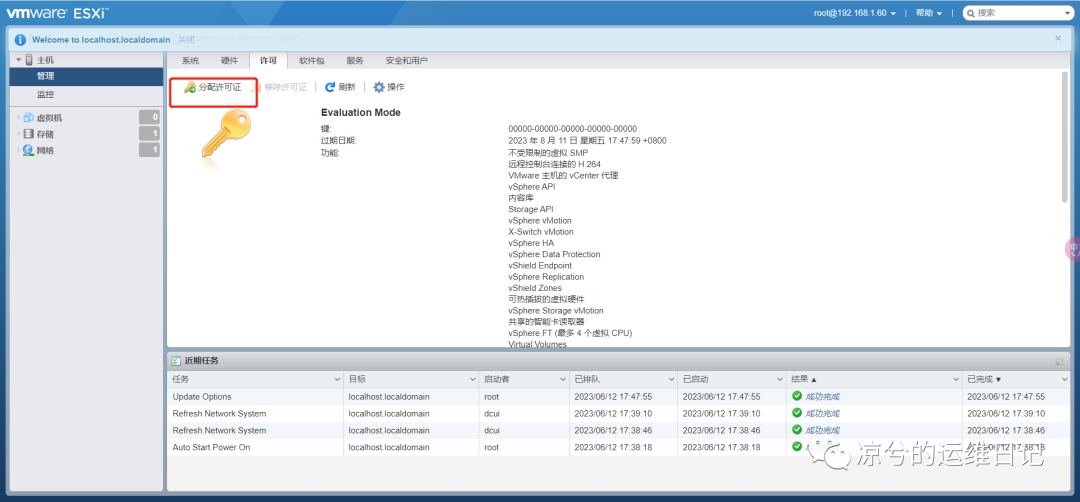The height and width of the screenshot is (502, 1080).
Task: Select the Auto Start Power On task row
Action: [619, 447]
